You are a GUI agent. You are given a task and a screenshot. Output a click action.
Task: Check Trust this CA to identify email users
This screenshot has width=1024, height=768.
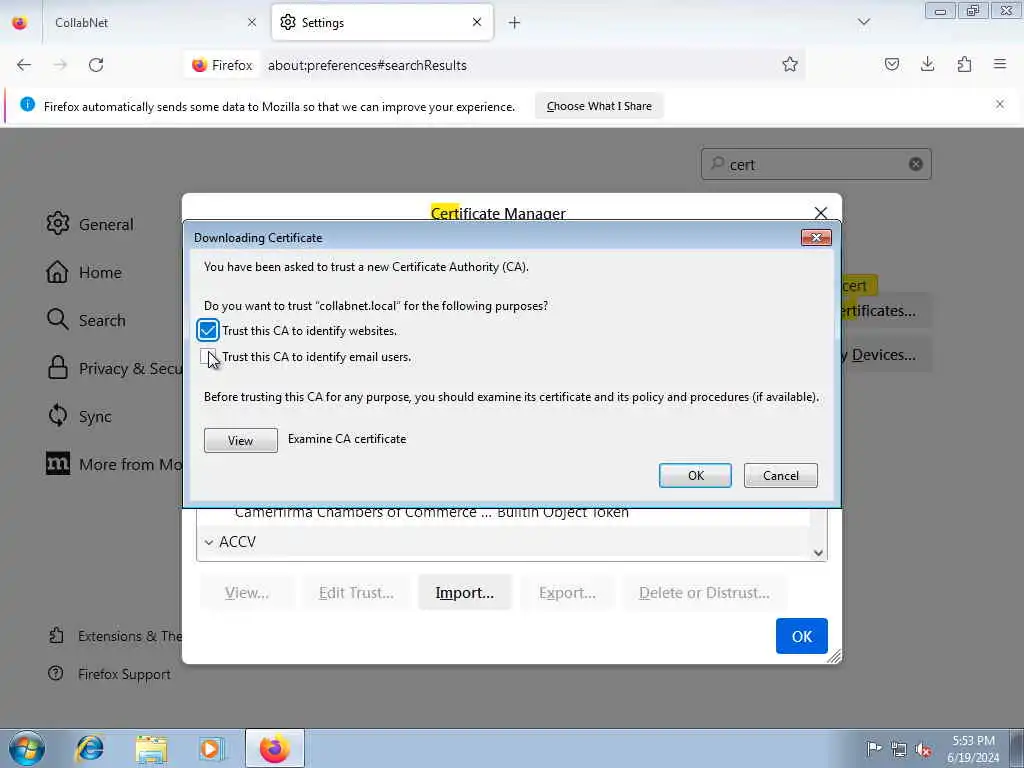(208, 357)
